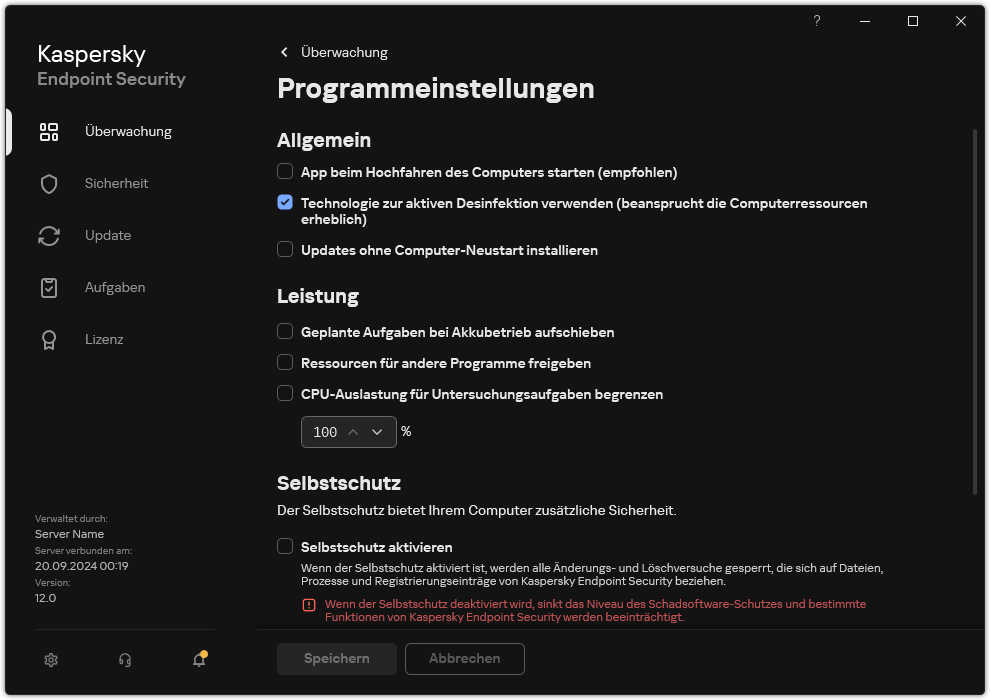
Task: Select the Sicherheit shield icon
Action: click(48, 183)
